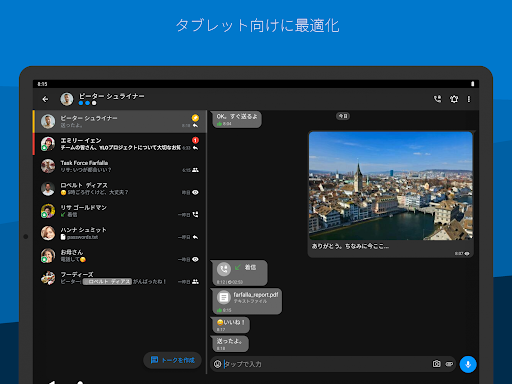Tap the いいね！ message bubble
Viewport: 512px width, 384px height.
(231, 325)
